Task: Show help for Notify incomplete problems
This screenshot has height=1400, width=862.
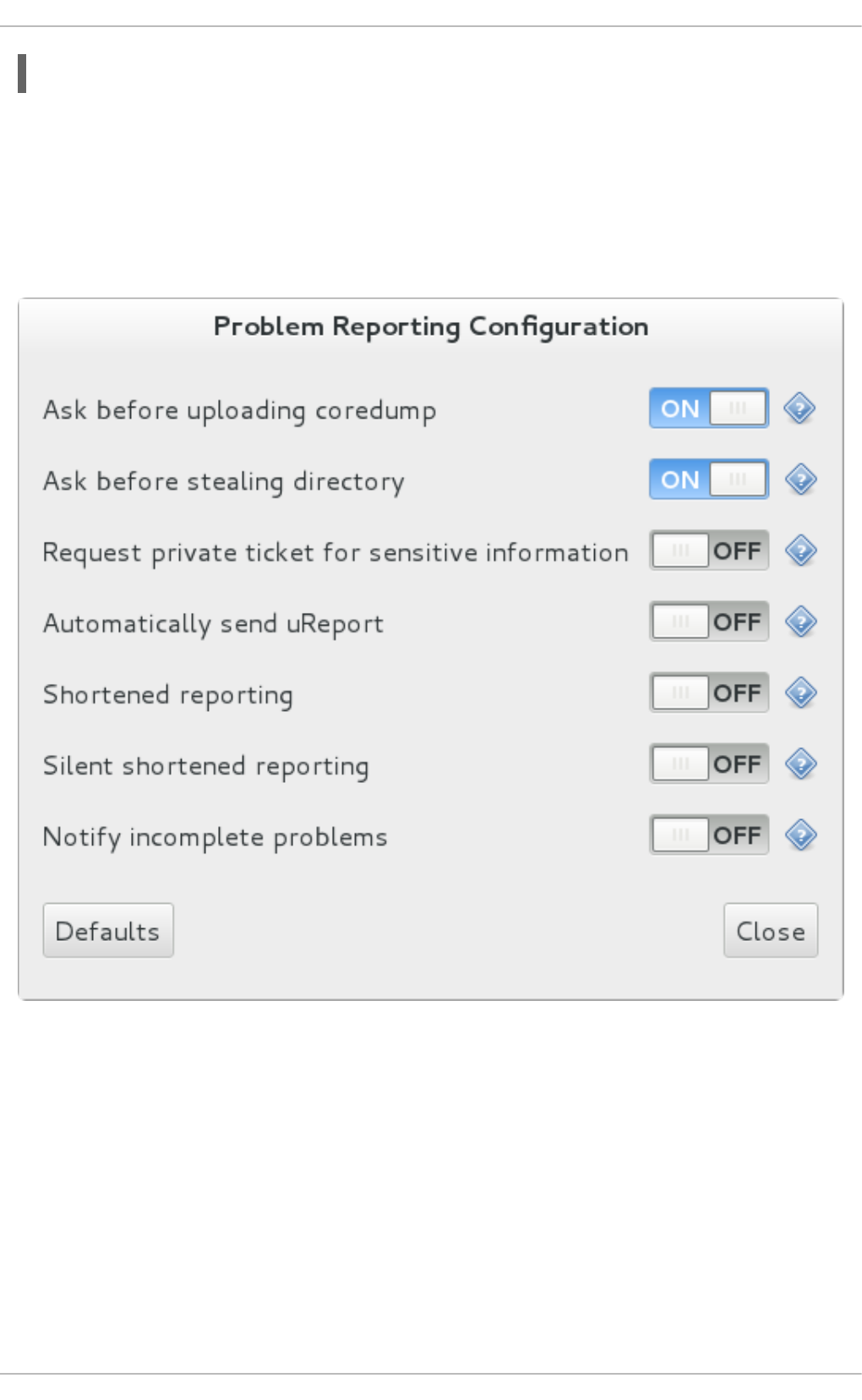Action: pos(799,835)
